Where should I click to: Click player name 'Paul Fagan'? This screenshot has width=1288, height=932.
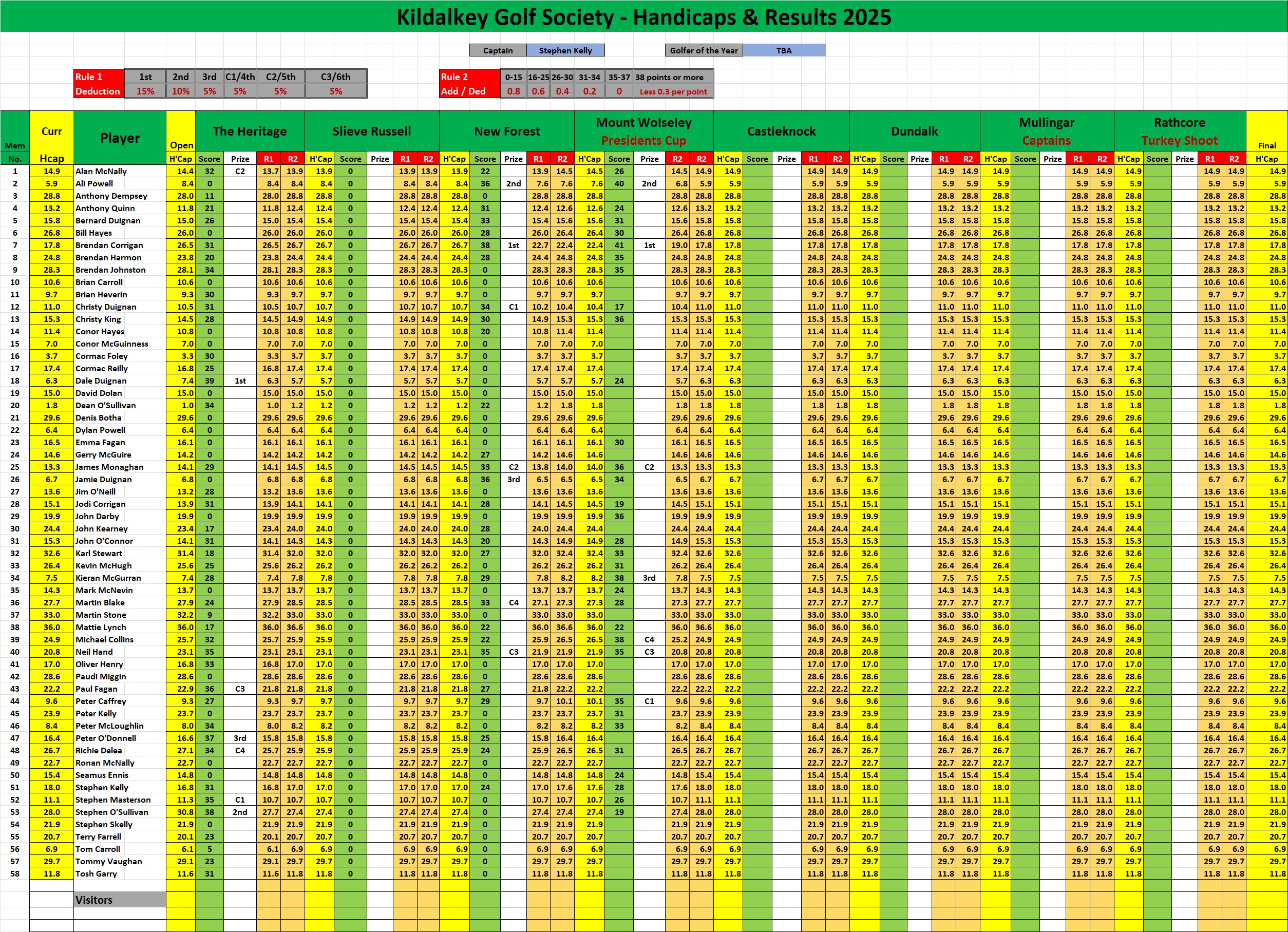pos(97,689)
